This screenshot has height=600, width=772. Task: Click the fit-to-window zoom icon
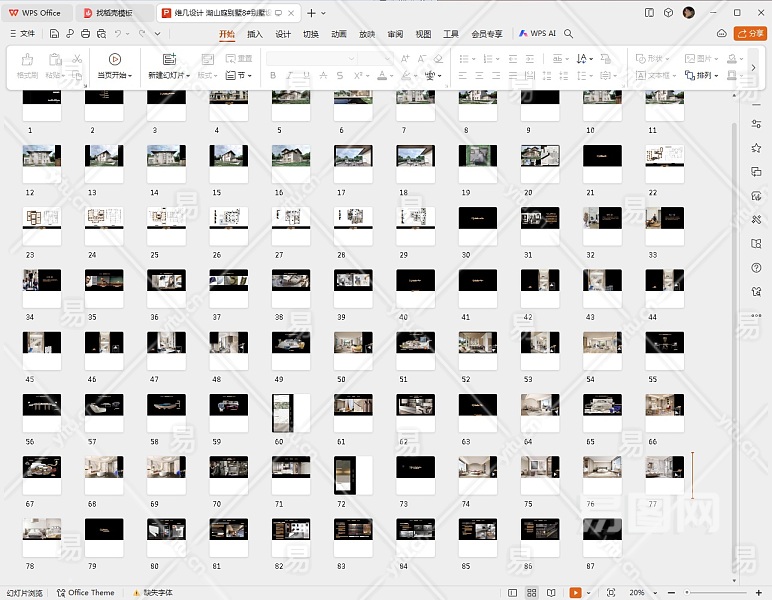coord(611,592)
